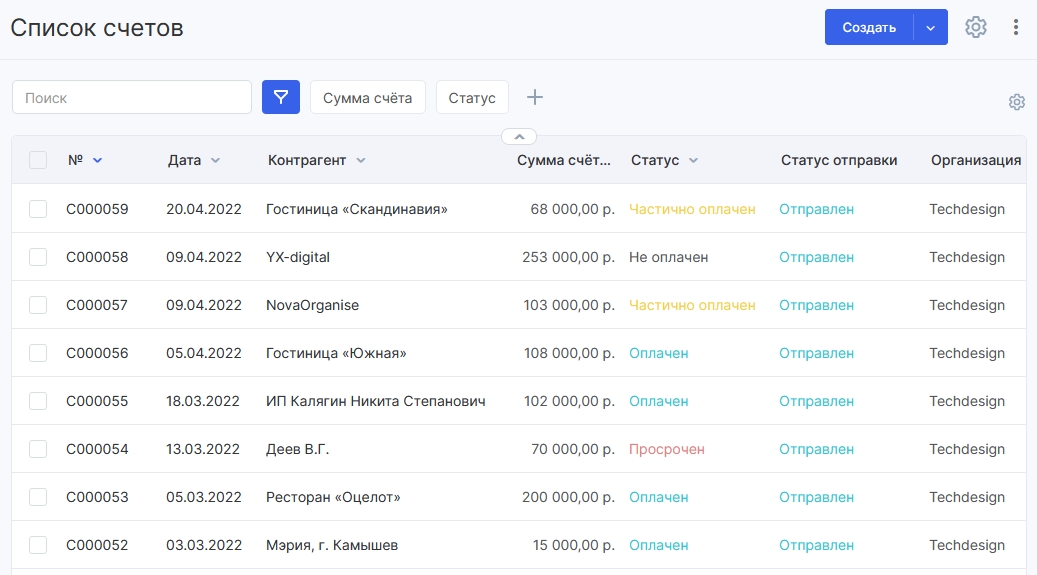Screen dimensions: 1037x575
Task: Expand the Создать button dropdown arrow
Action: (931, 27)
